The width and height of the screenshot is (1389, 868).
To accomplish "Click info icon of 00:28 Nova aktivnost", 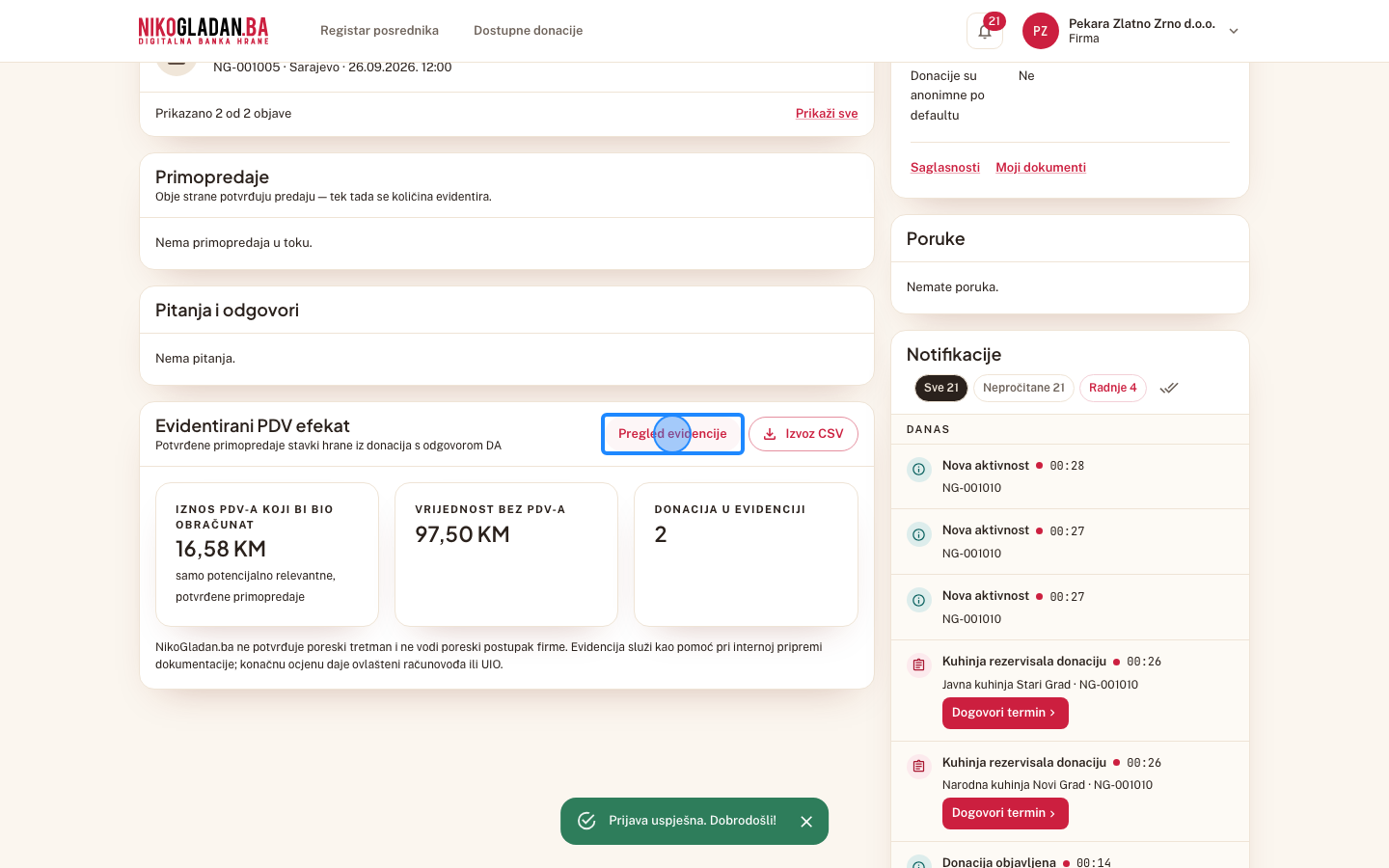I will (x=919, y=470).
